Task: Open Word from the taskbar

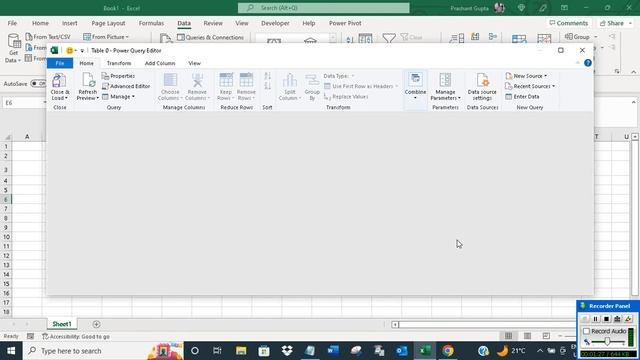Action: point(333,351)
